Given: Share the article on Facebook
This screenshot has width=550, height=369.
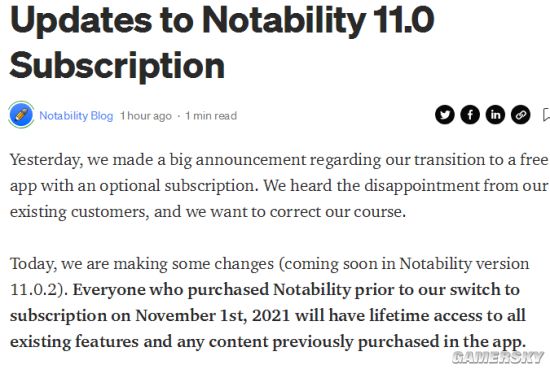Looking at the screenshot, I should coord(470,115).
